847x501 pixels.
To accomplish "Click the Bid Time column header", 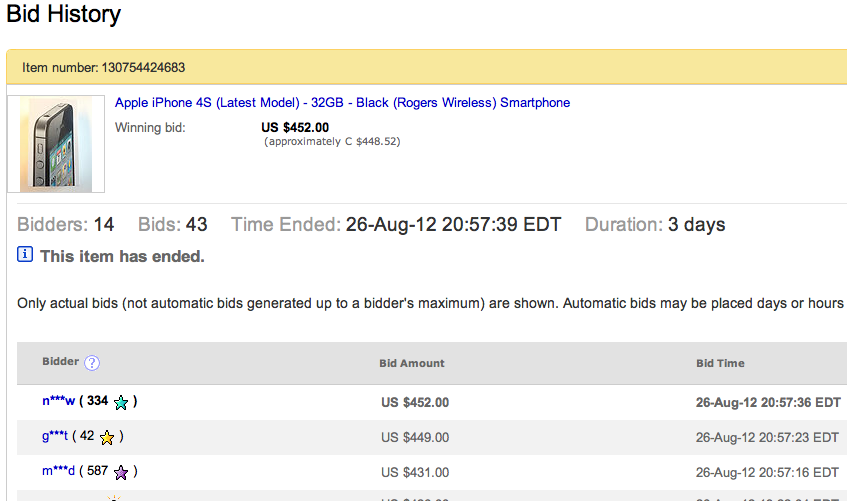I will click(720, 363).
